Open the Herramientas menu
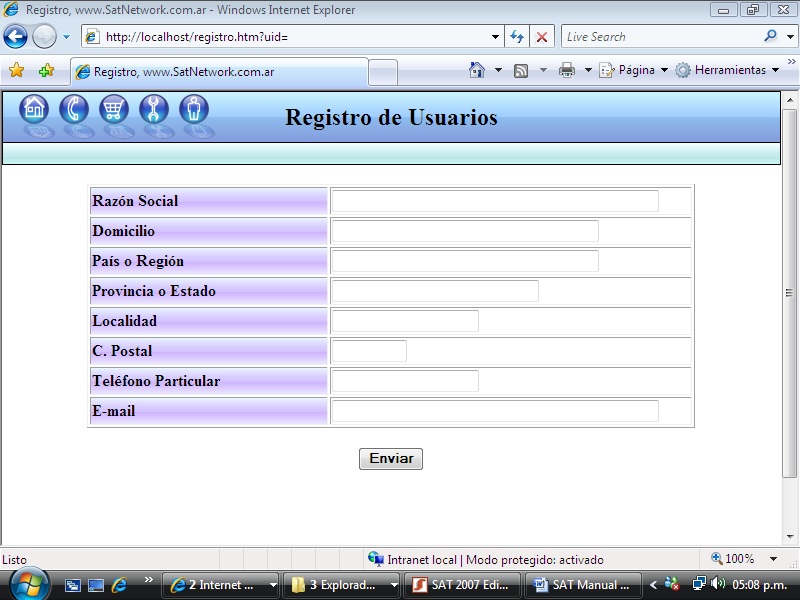Screen dimensions: 800x600 point(728,71)
